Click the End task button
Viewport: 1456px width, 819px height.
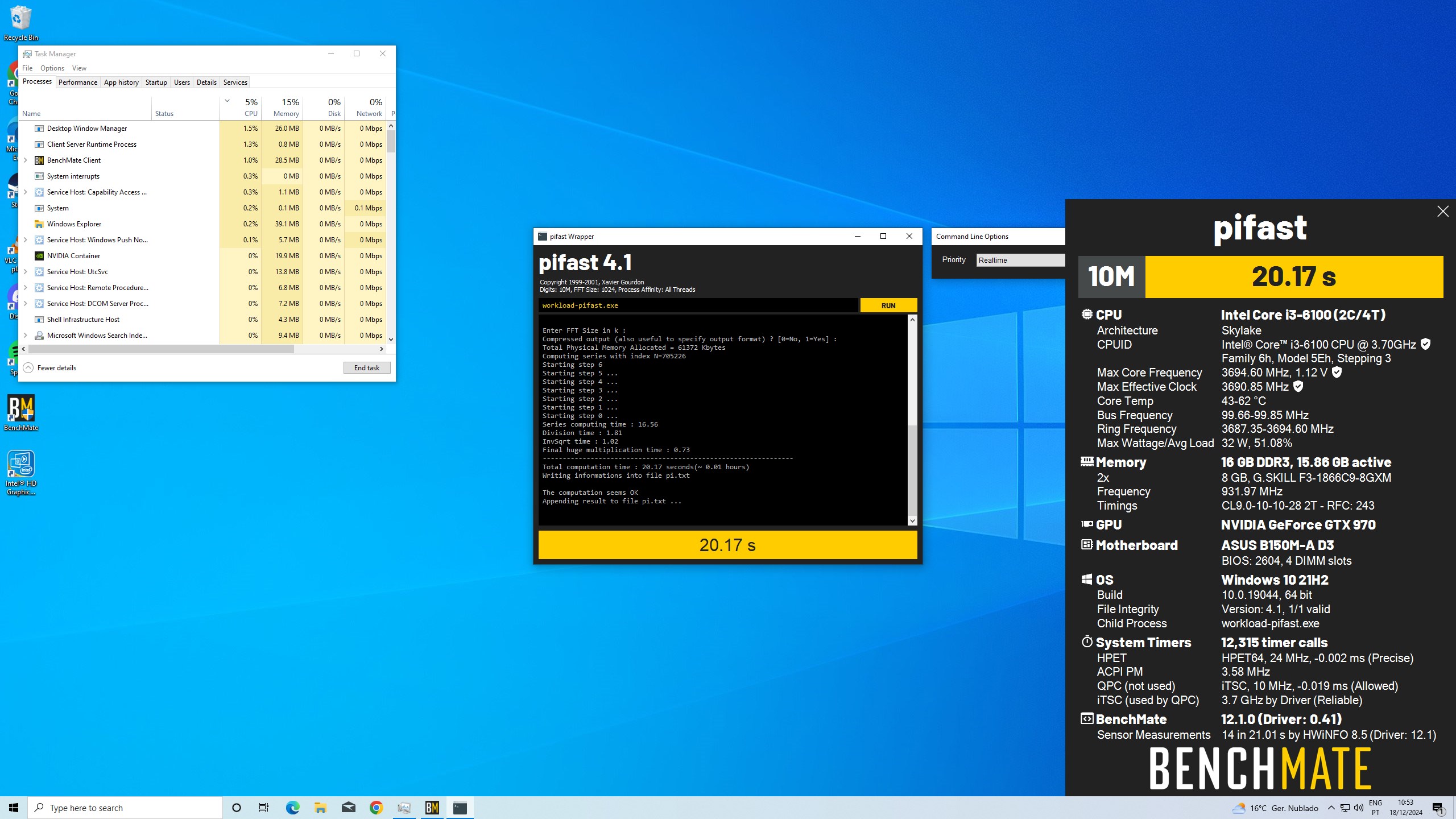[367, 368]
